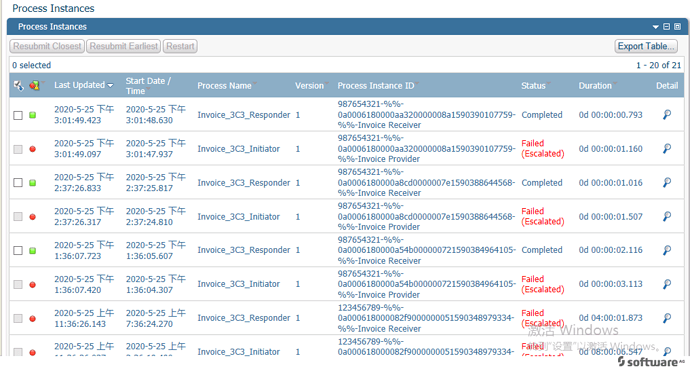
Task: Check the box for 2:37:26.833 Invoice_3C3_Responder row
Action: [18, 183]
